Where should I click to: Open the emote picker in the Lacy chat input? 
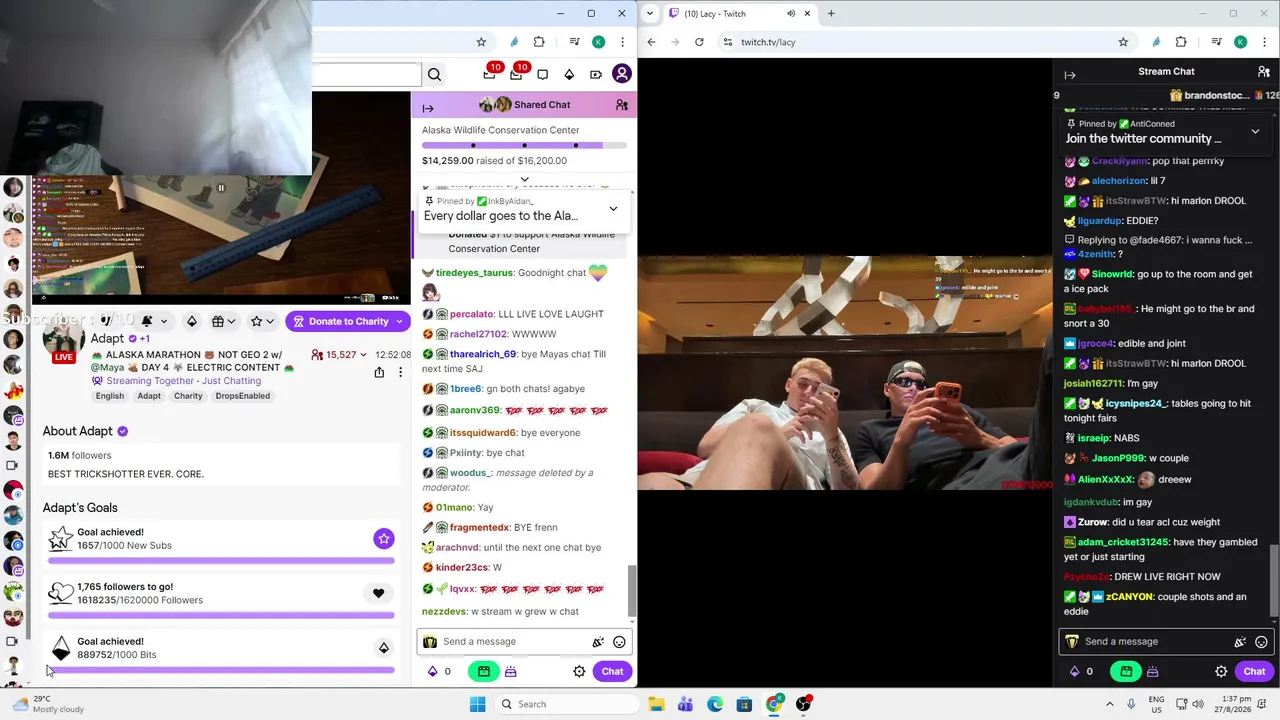coord(1261,642)
